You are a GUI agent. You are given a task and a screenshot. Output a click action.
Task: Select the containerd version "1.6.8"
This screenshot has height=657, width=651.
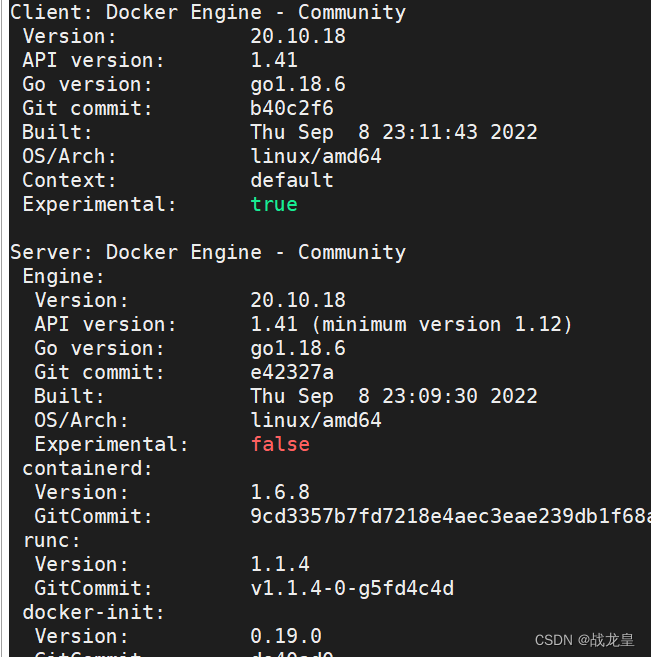point(280,492)
